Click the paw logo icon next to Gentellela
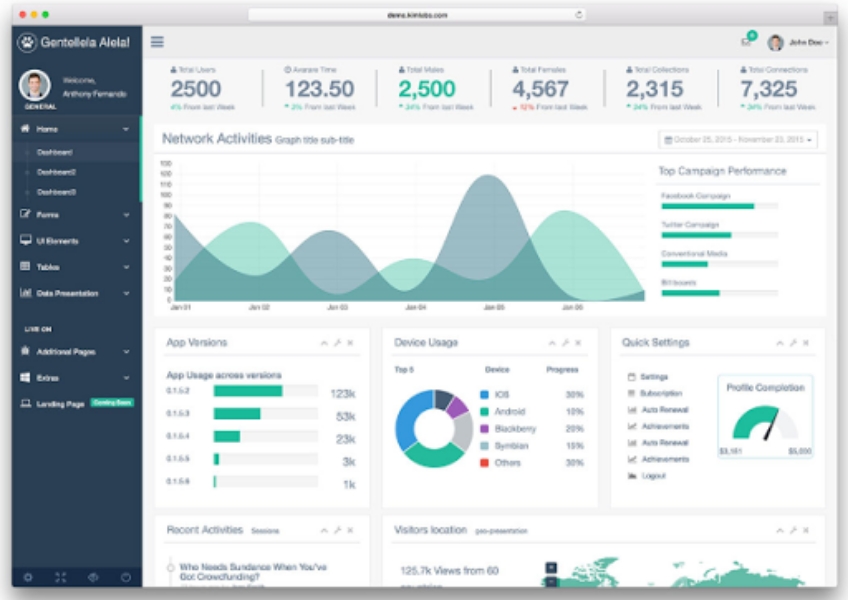This screenshot has height=600, width=848. [x=27, y=43]
